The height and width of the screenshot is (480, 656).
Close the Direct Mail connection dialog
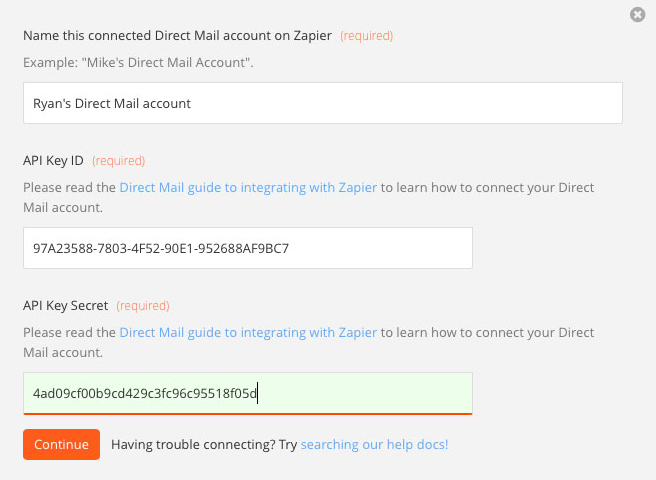click(637, 15)
